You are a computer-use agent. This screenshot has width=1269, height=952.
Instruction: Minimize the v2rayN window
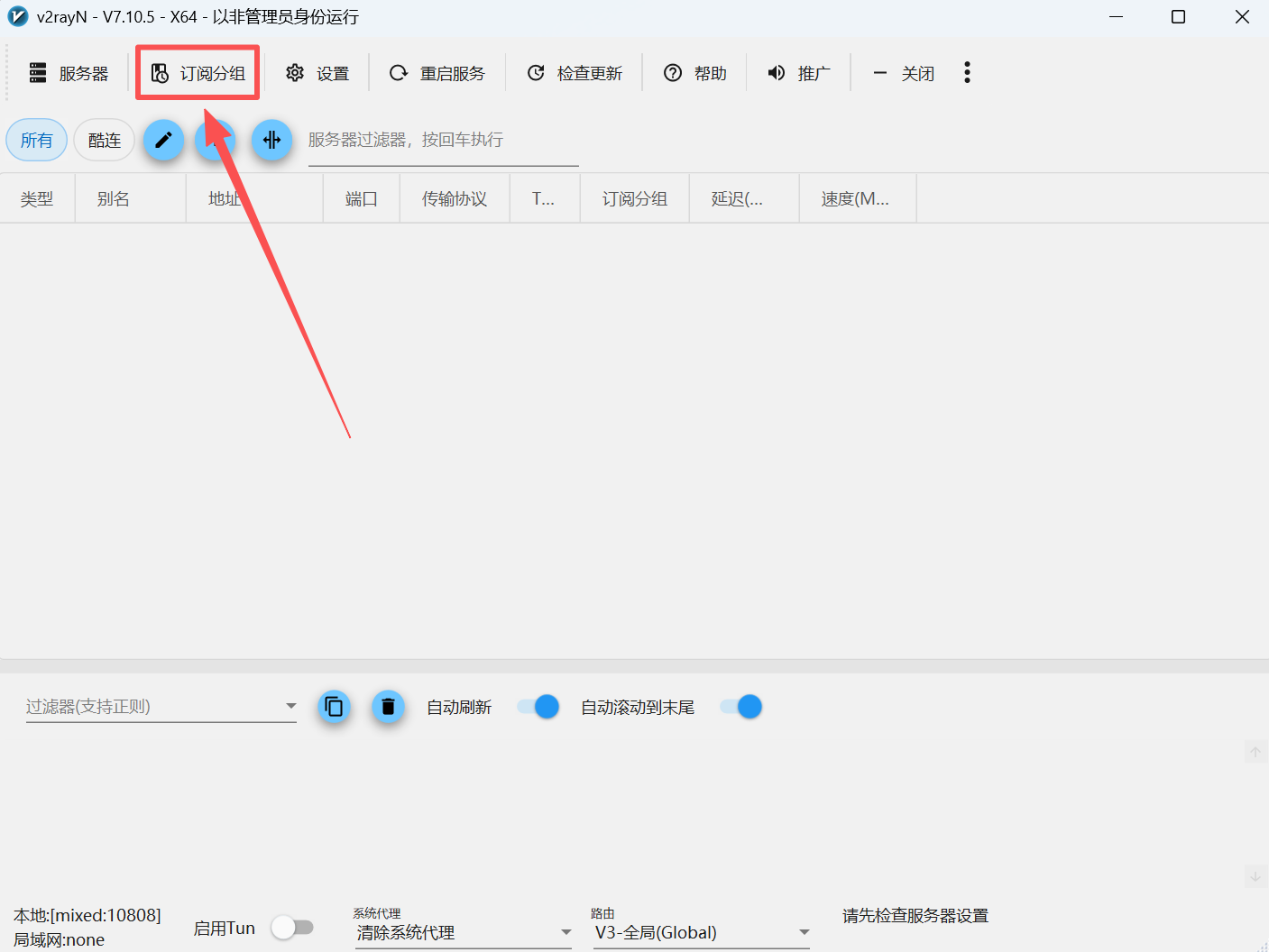(x=1116, y=16)
